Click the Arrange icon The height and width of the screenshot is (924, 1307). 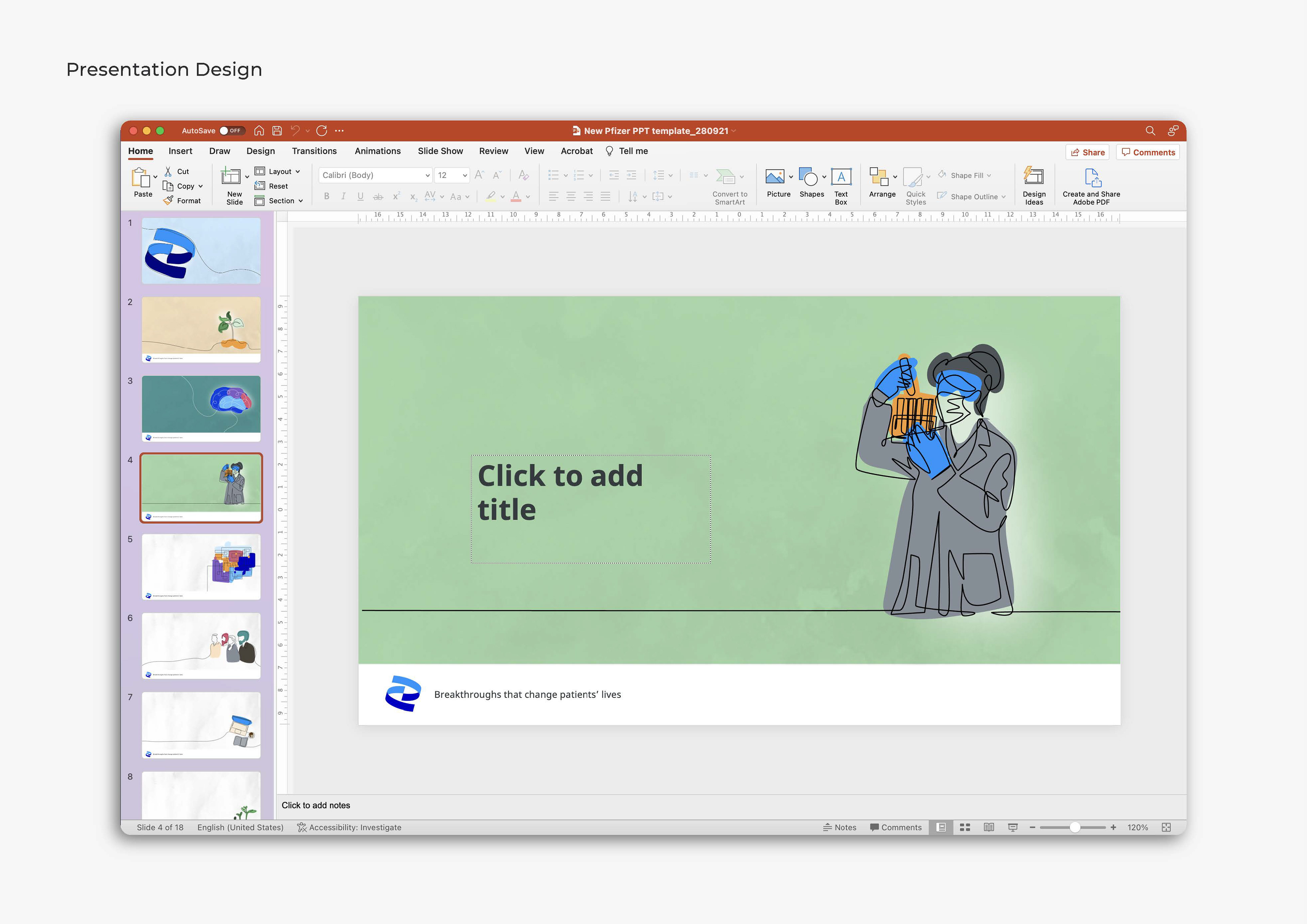click(879, 177)
